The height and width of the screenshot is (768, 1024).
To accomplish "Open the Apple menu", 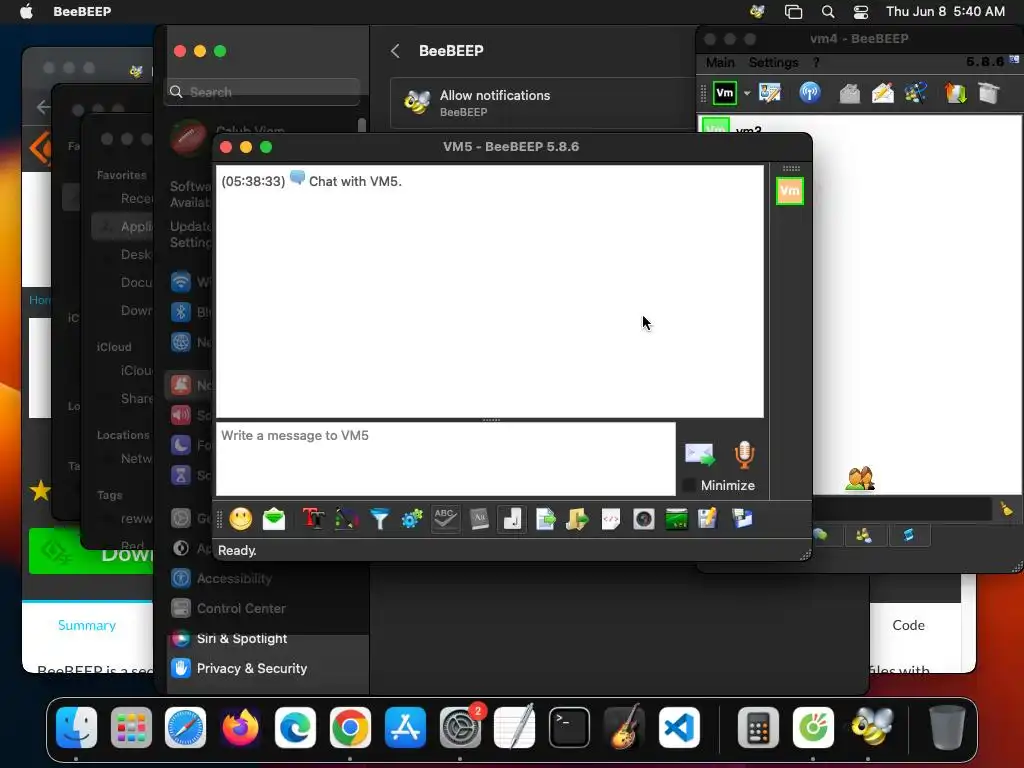I will click(x=26, y=11).
